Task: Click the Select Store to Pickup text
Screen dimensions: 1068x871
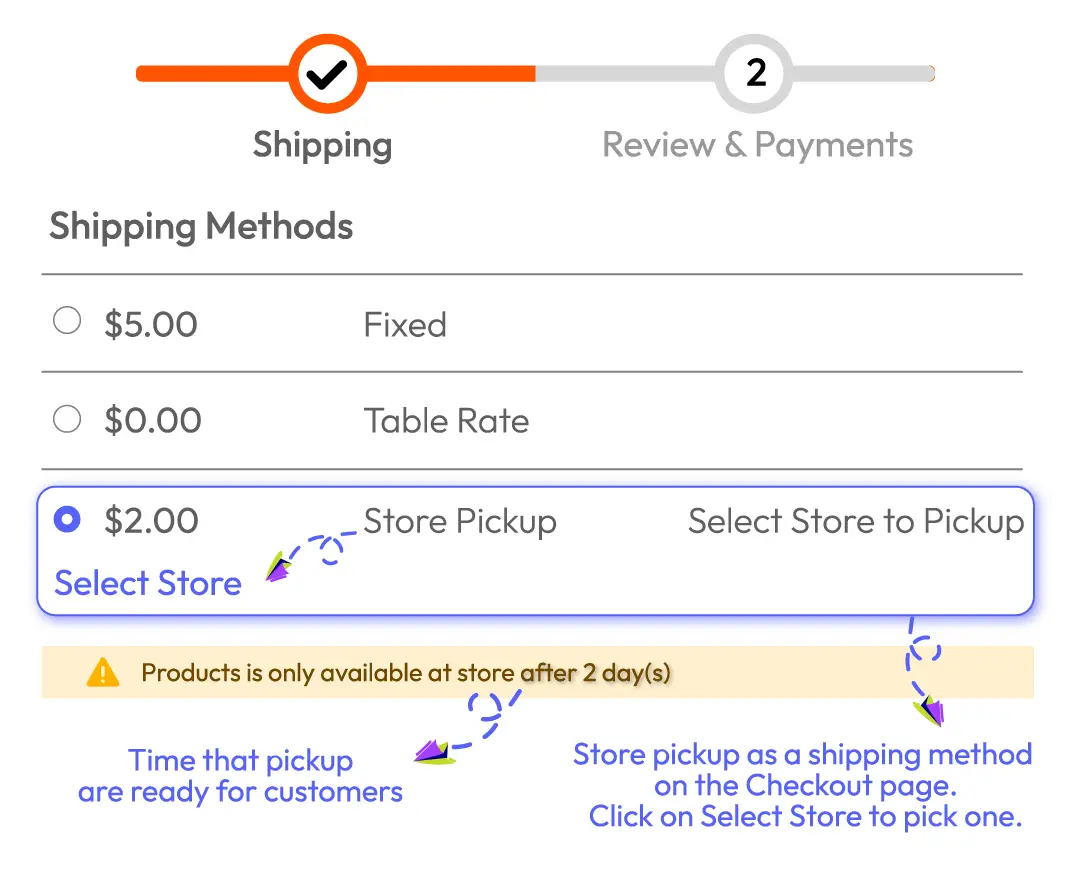Action: [855, 520]
